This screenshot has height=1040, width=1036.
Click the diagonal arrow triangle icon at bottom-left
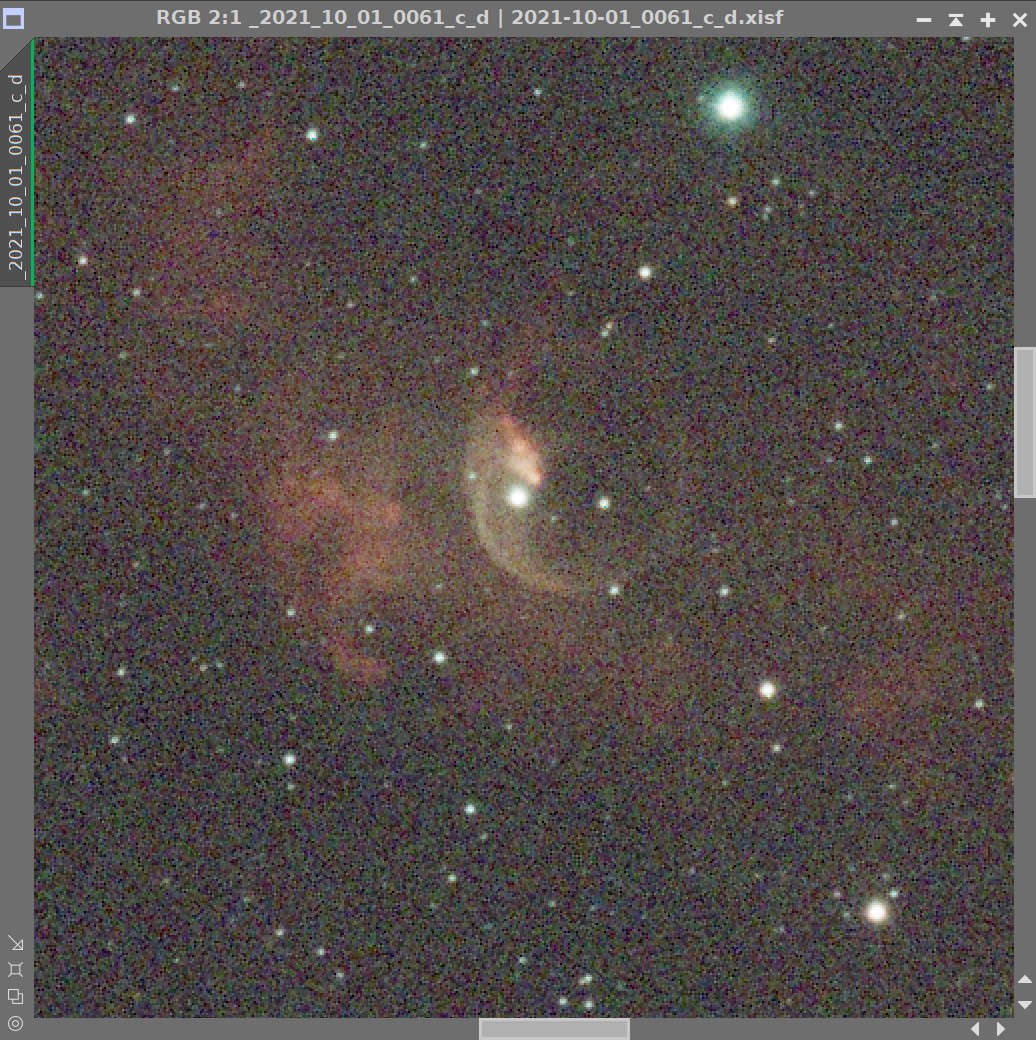click(x=16, y=943)
